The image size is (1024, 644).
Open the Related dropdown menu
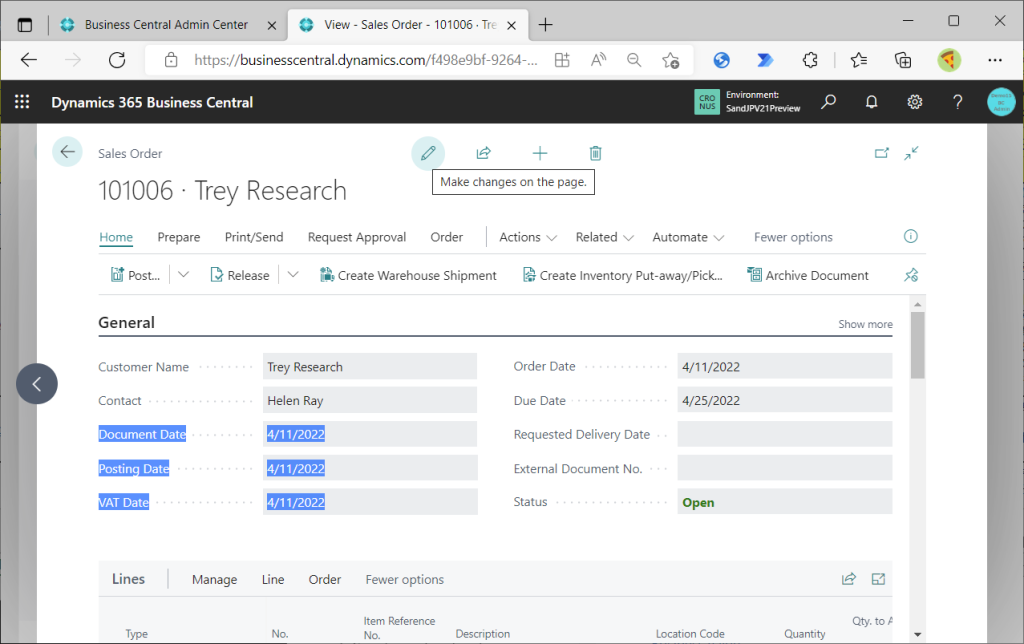click(x=604, y=237)
